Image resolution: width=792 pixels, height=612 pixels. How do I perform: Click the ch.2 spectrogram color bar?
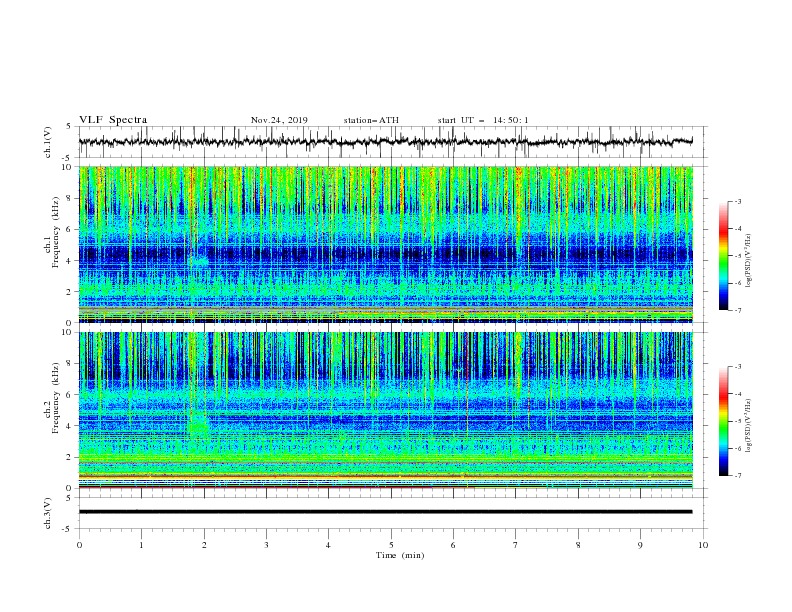coord(723,421)
